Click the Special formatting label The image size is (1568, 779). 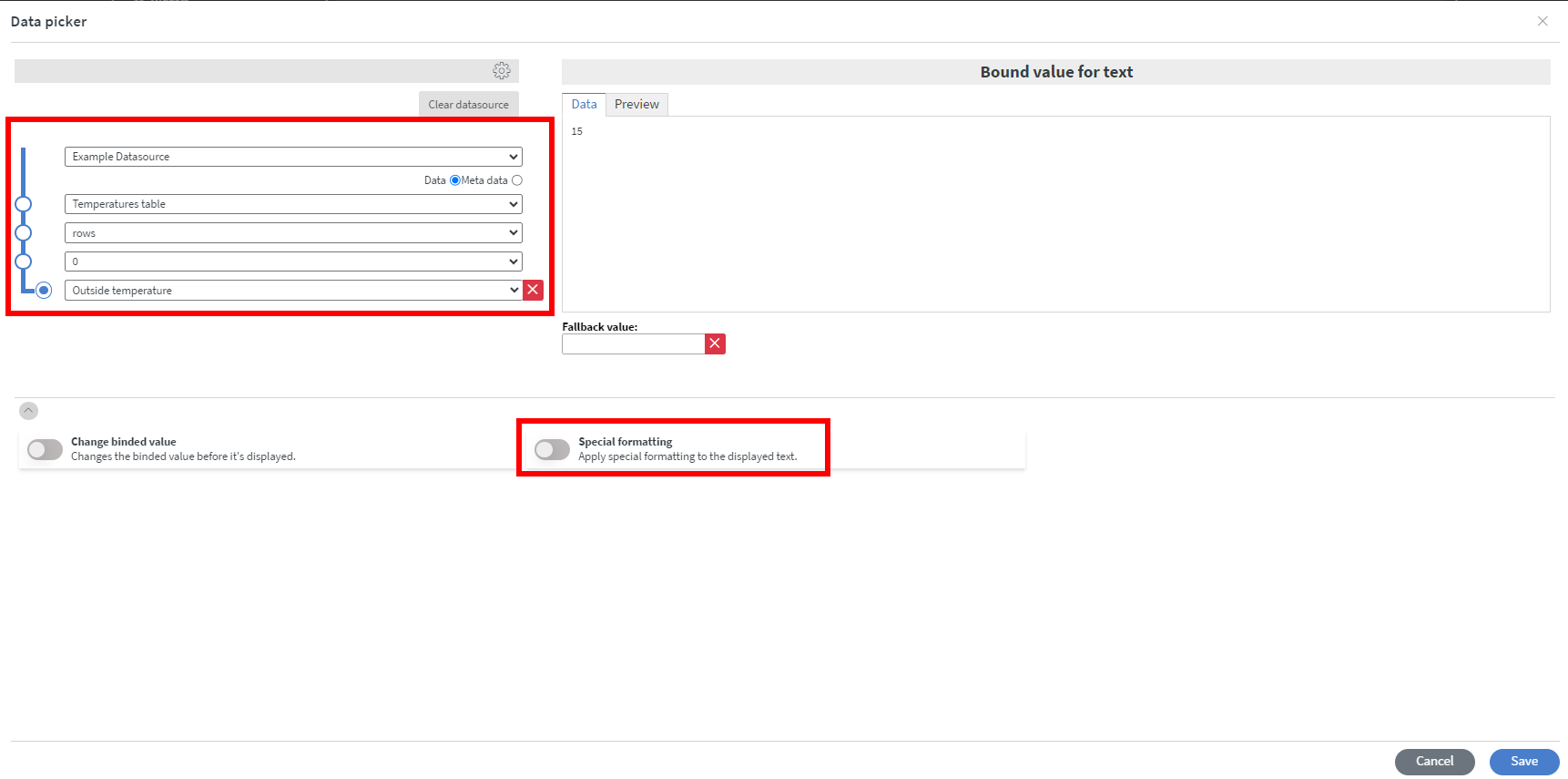tap(626, 442)
